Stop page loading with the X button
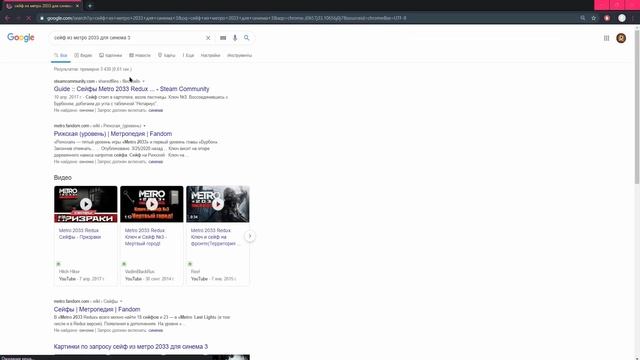The image size is (640, 360). 29,18
